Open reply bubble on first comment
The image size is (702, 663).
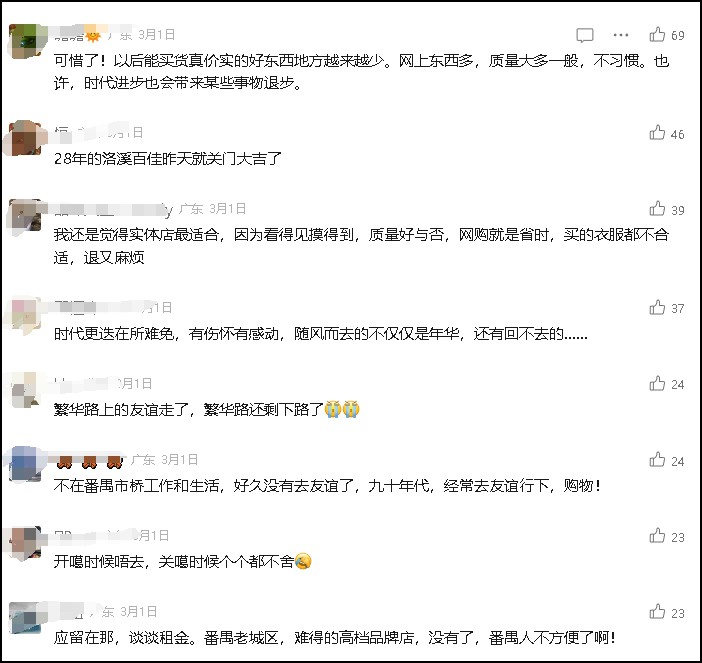585,35
